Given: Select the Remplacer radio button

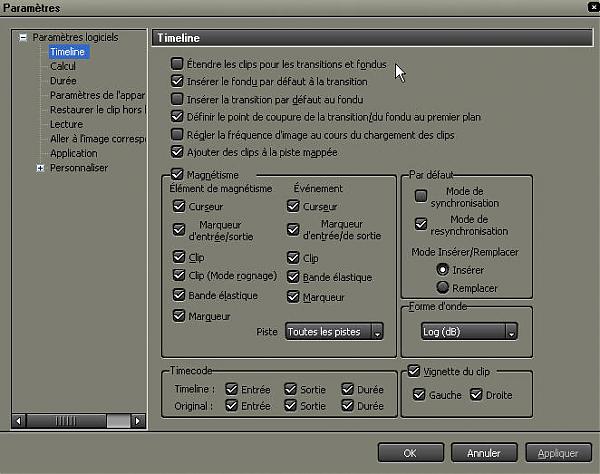Looking at the screenshot, I should click(443, 287).
